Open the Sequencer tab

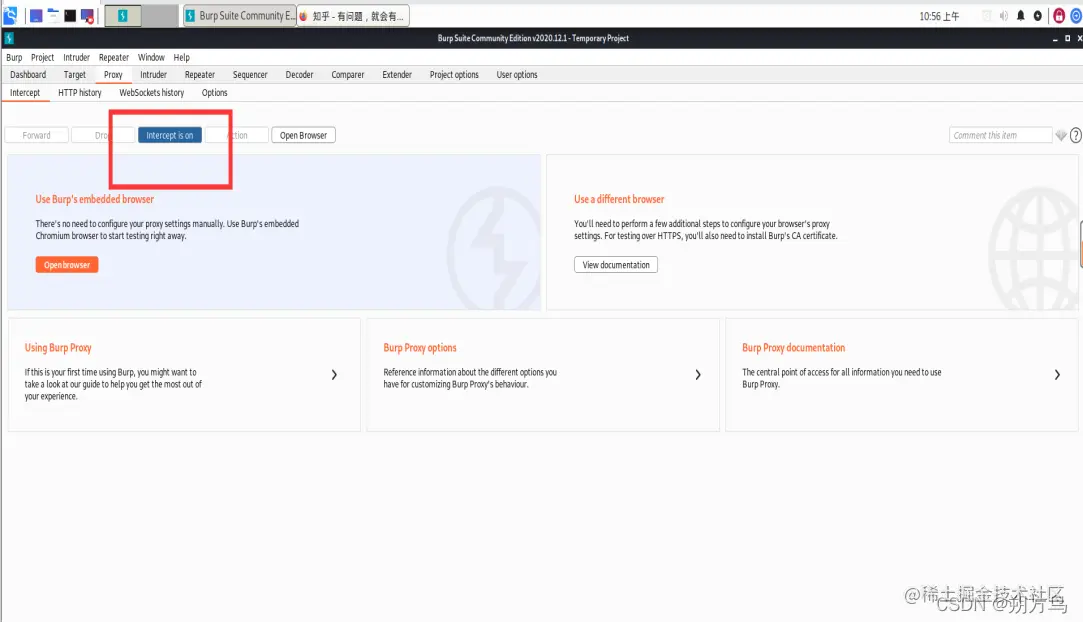click(x=249, y=75)
